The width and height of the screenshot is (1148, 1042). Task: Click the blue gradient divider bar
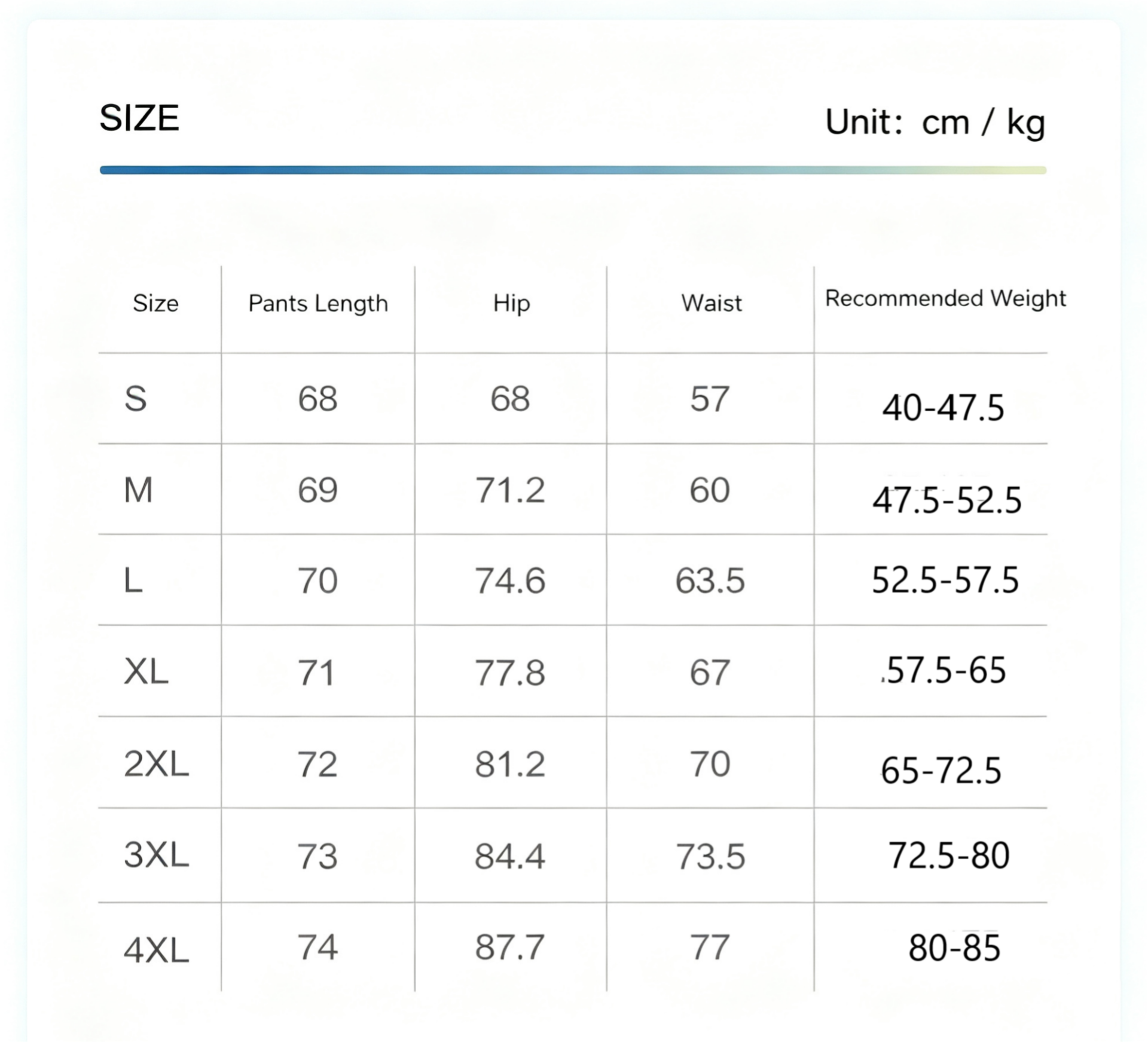[573, 170]
